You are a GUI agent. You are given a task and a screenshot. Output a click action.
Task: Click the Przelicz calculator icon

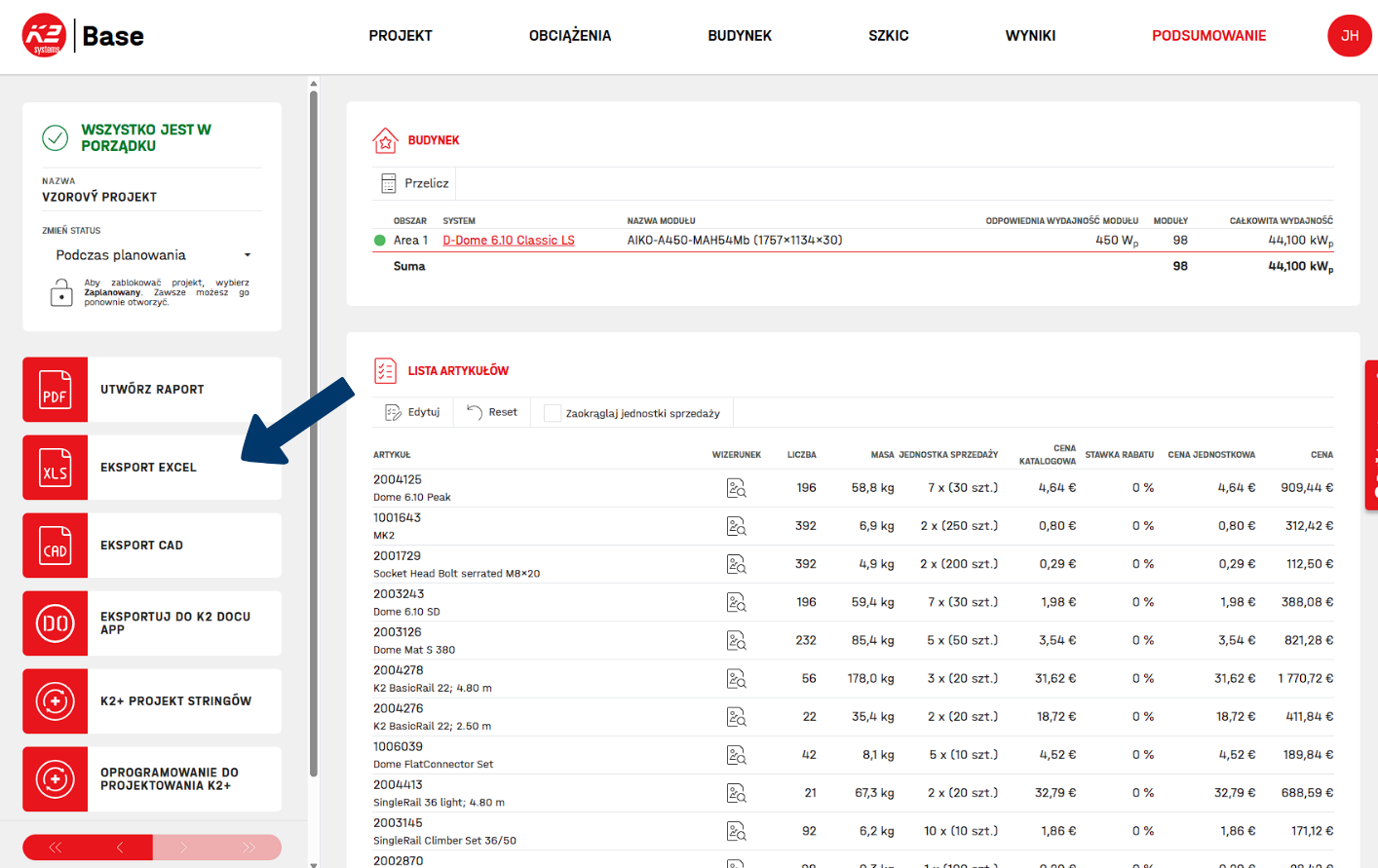[x=389, y=183]
